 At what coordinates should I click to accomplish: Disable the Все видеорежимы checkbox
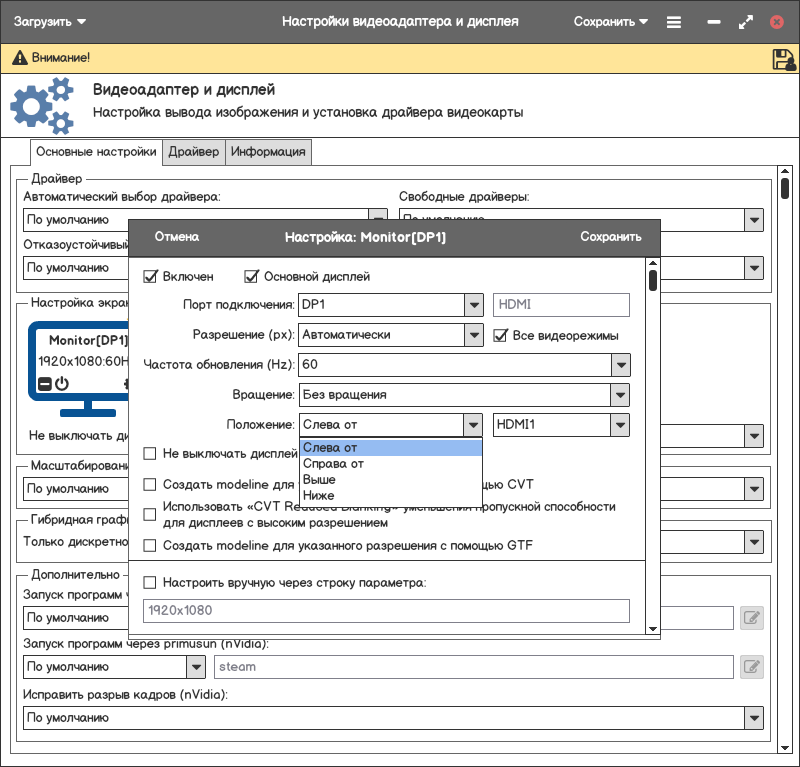coord(502,335)
